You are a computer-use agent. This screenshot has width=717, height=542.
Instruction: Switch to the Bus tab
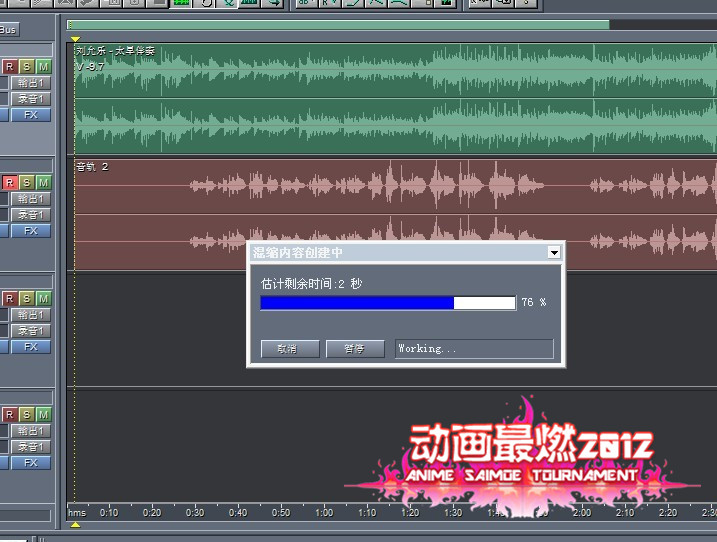[8, 30]
